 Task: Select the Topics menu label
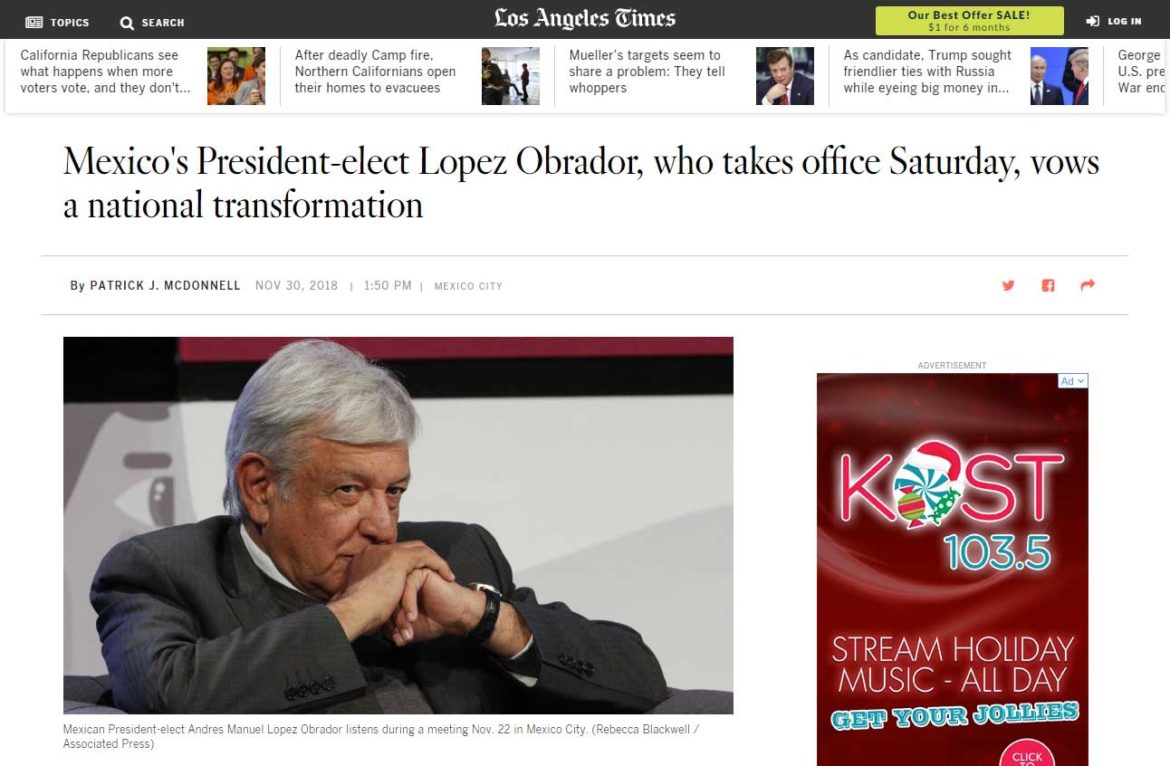(x=69, y=23)
